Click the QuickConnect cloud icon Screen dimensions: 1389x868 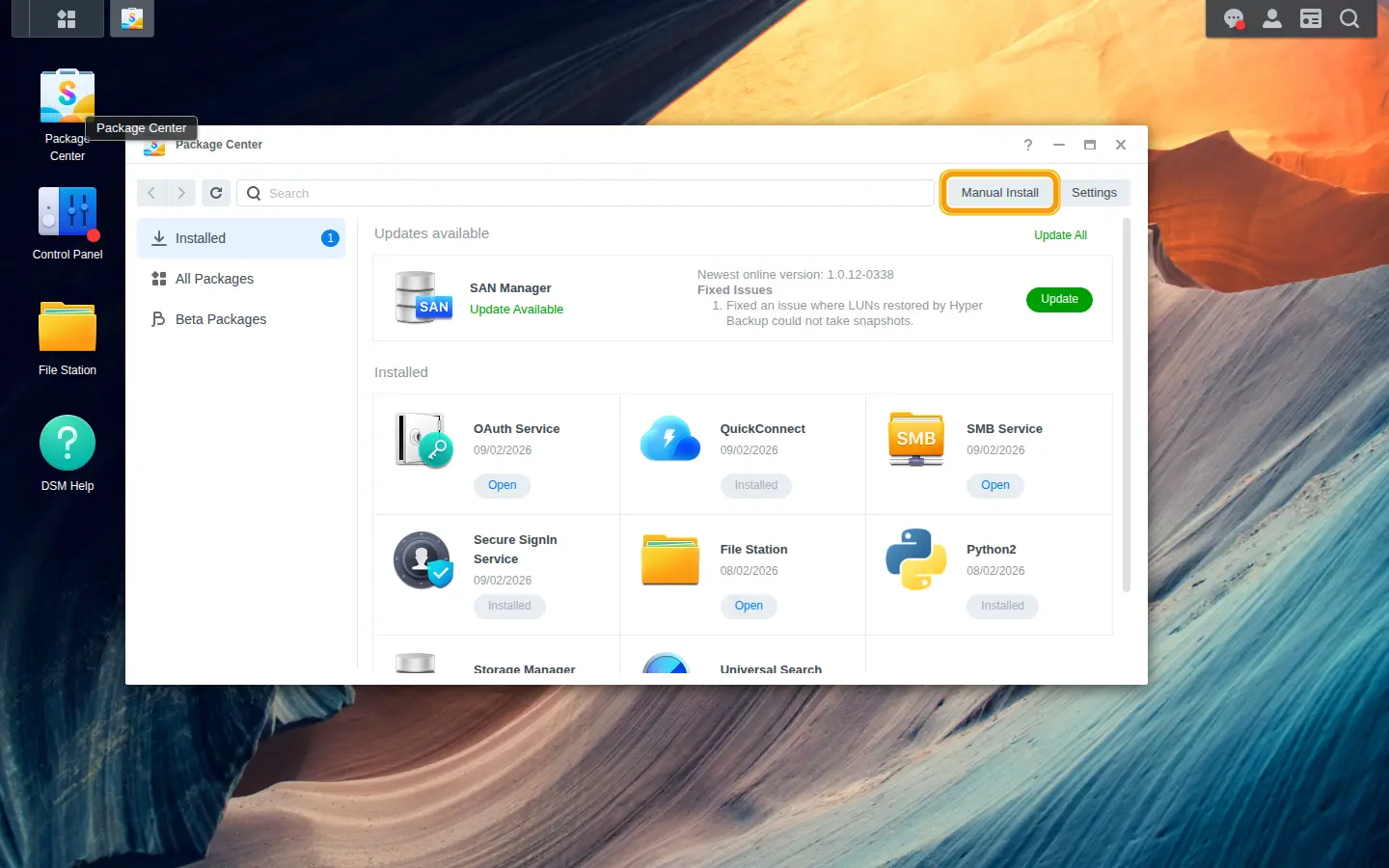pyautogui.click(x=670, y=439)
